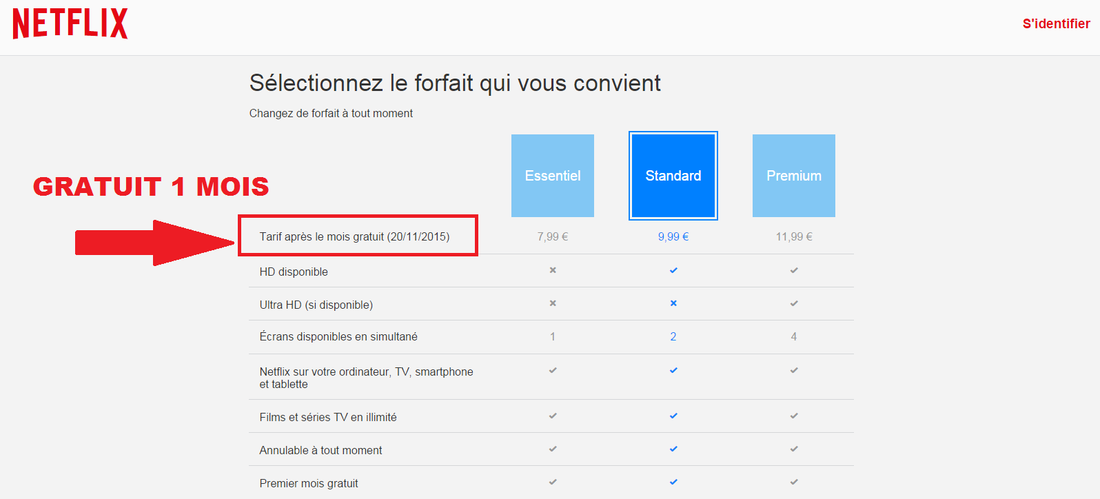Click the Annulable à tout moment checkmark under Essentiel
This screenshot has width=1100, height=499.
point(553,448)
